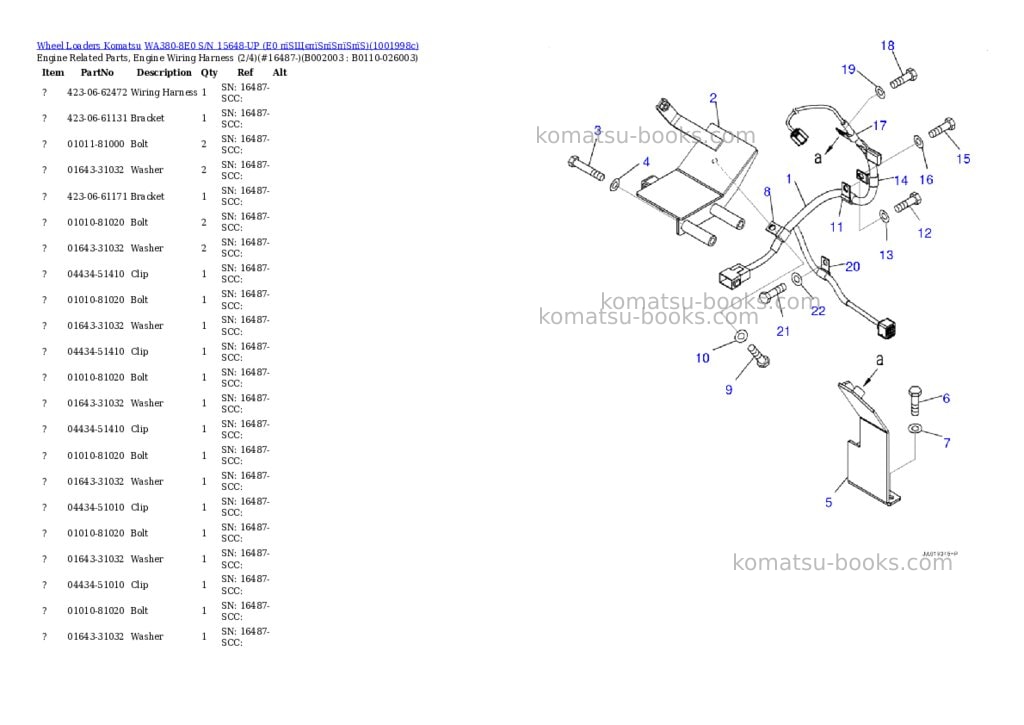1024x725 pixels.
Task: Click callout number 20 in the diagram
Action: point(853,266)
